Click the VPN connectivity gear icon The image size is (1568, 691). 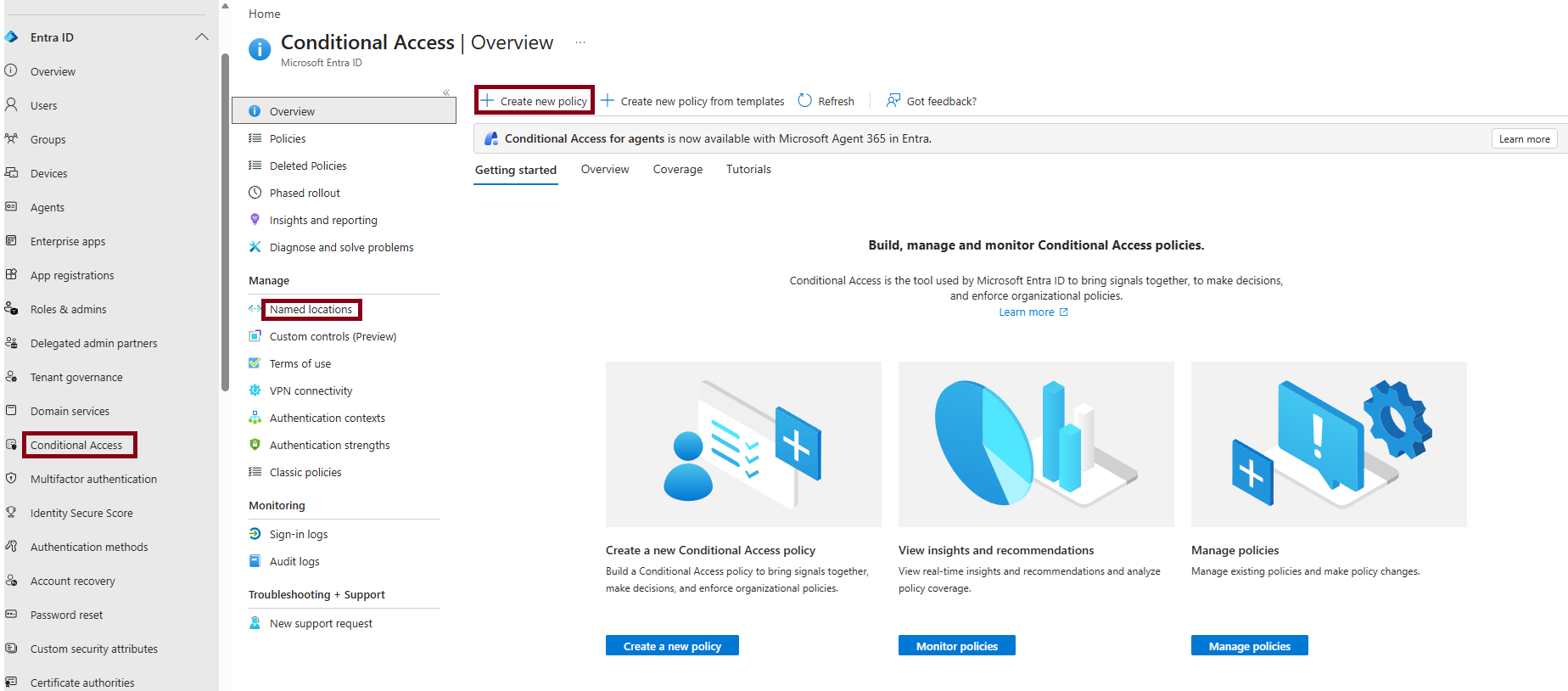255,390
